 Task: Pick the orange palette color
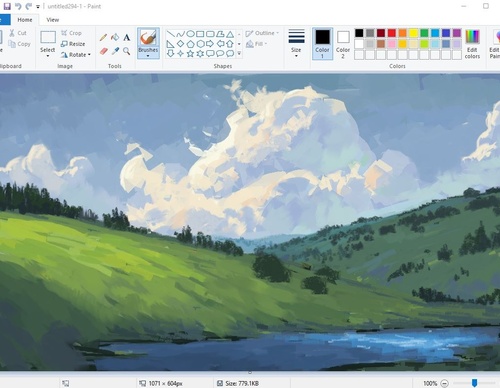[402, 33]
